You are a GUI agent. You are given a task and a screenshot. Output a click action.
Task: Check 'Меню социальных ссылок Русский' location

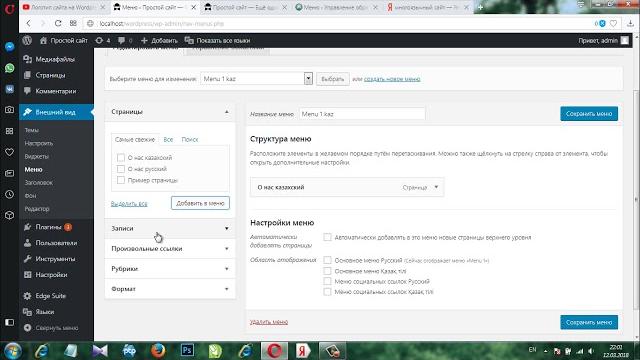(x=327, y=281)
